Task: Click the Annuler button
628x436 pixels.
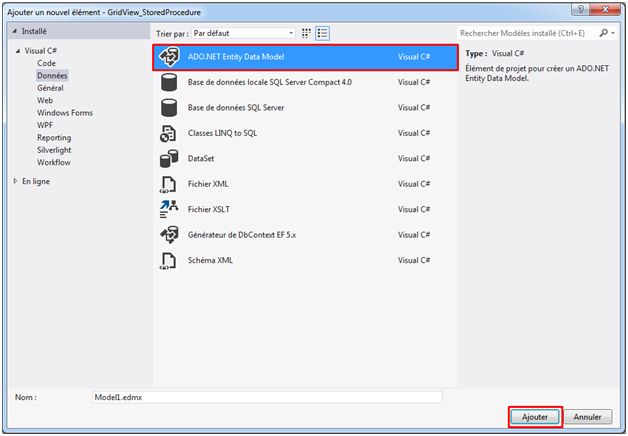Action: click(x=588, y=417)
